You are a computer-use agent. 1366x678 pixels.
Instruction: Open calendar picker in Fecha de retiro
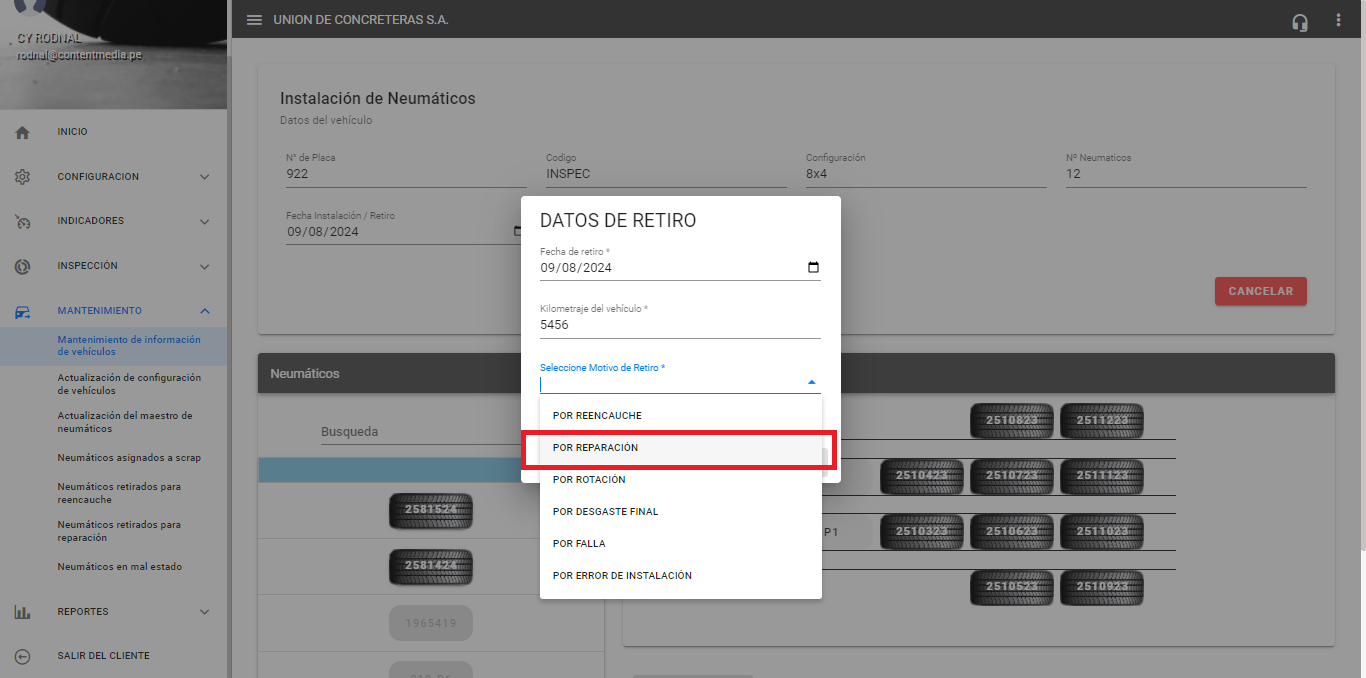pyautogui.click(x=812, y=268)
